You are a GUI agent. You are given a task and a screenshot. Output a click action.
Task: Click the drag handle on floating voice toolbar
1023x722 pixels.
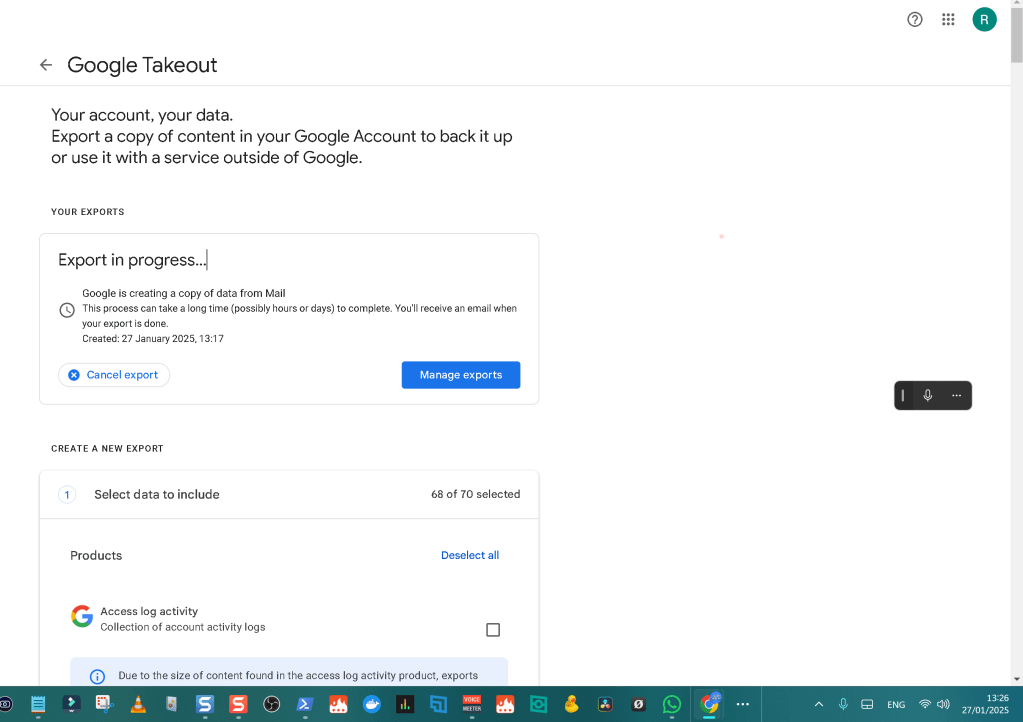pos(903,395)
